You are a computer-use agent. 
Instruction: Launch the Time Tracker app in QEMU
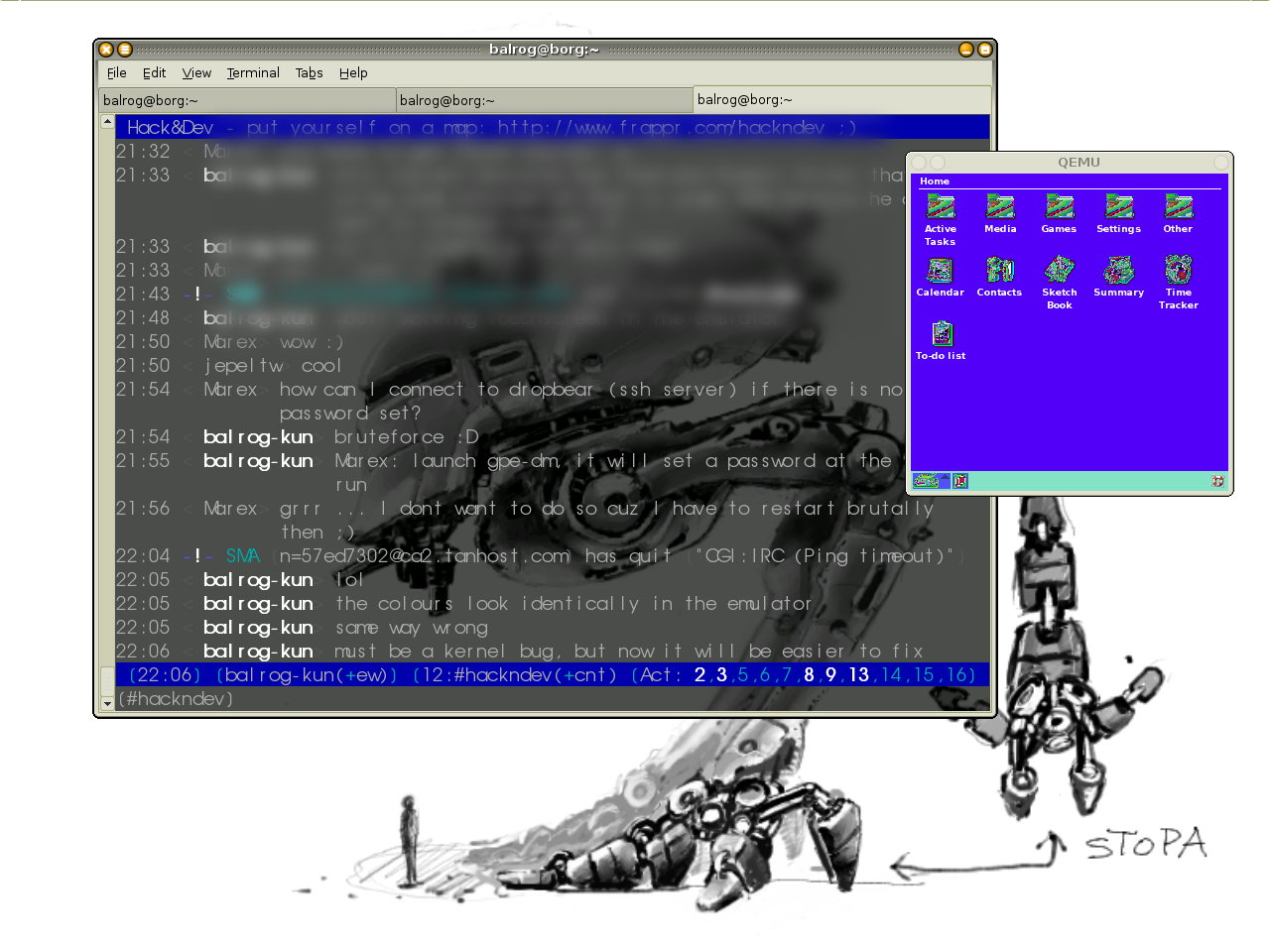[x=1178, y=283]
